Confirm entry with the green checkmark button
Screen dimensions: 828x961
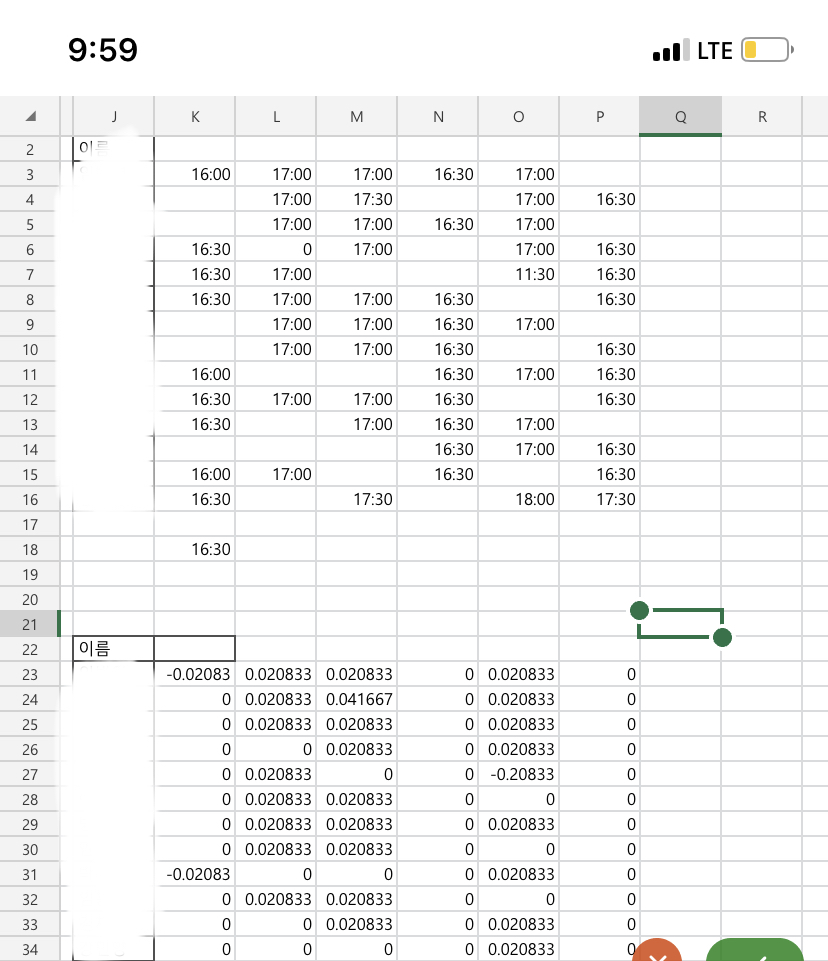click(x=755, y=951)
